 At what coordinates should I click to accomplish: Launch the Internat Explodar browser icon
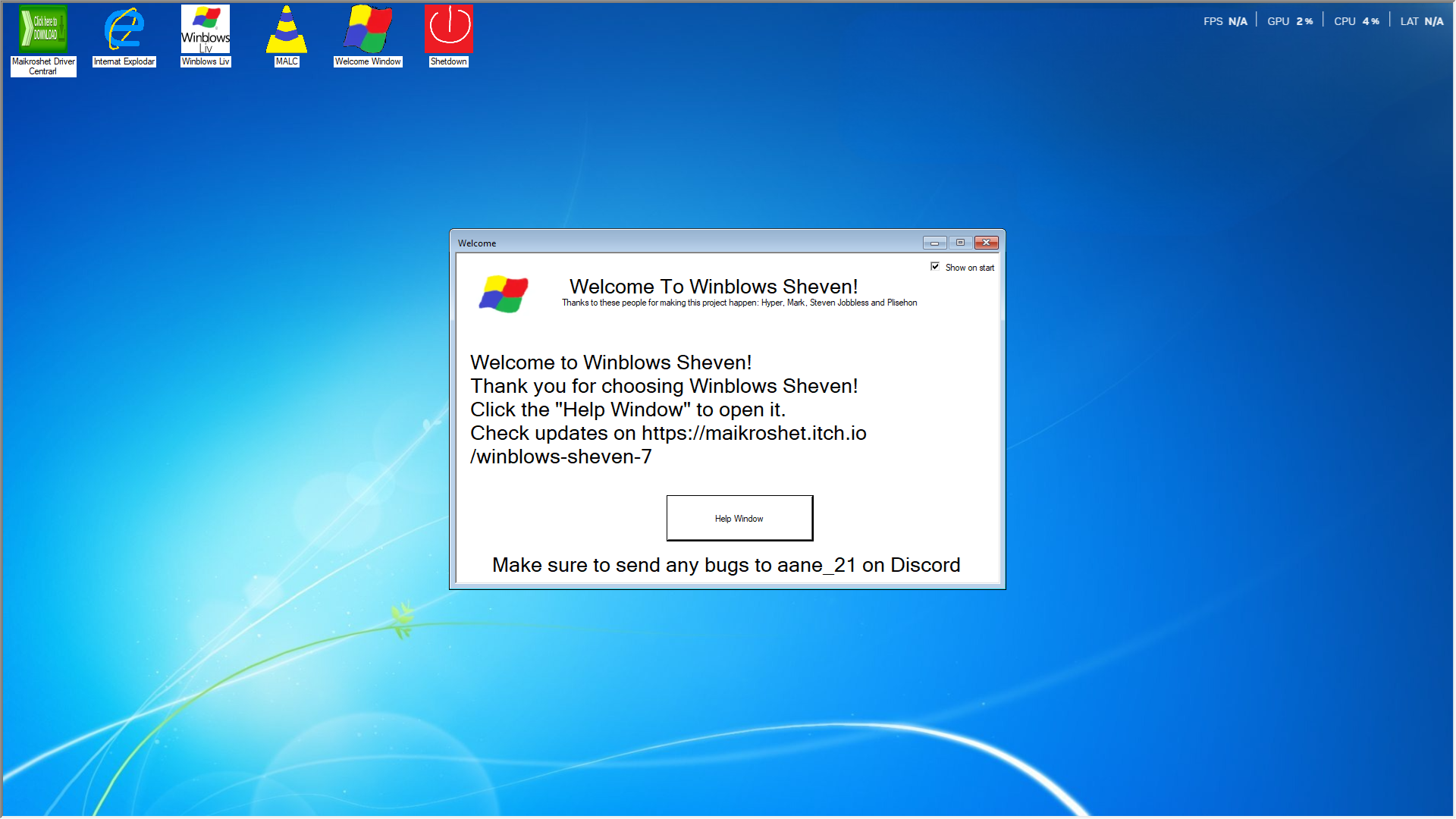tap(124, 30)
